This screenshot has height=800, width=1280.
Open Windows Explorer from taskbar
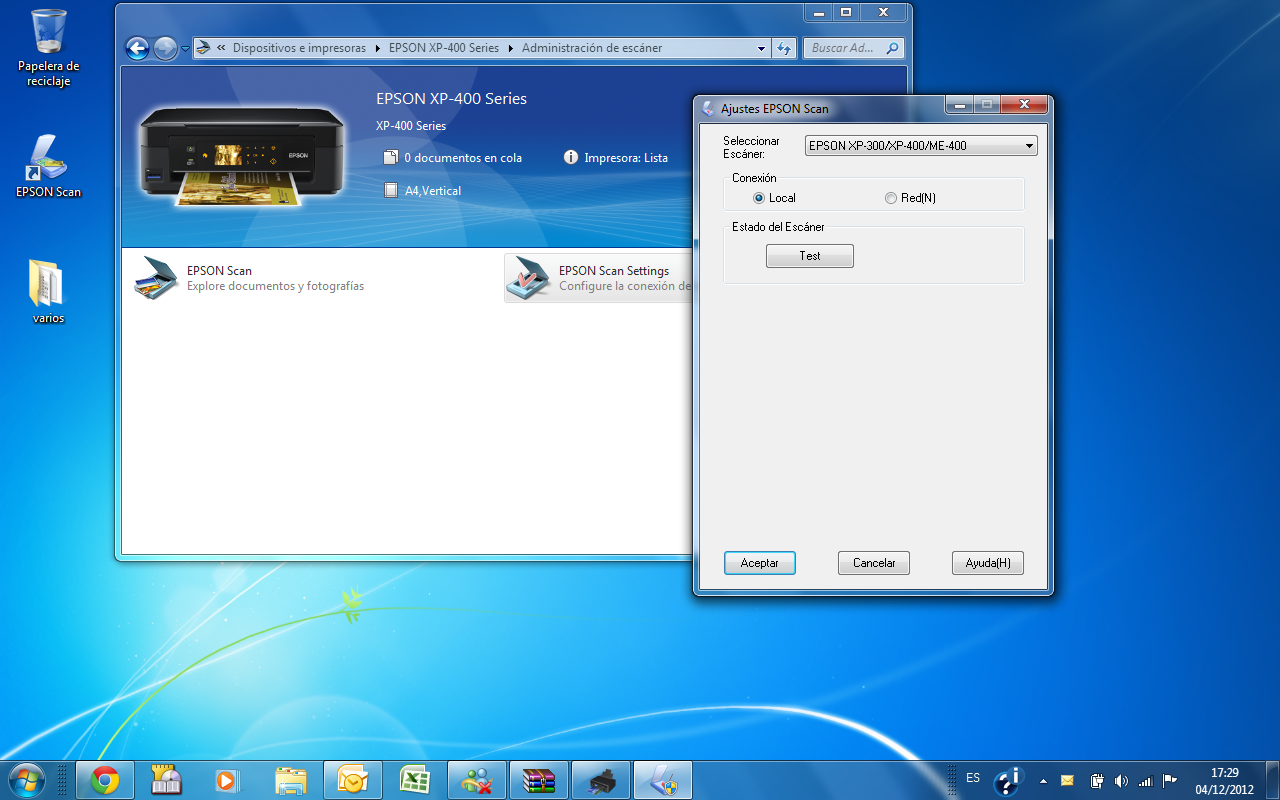pyautogui.click(x=290, y=780)
